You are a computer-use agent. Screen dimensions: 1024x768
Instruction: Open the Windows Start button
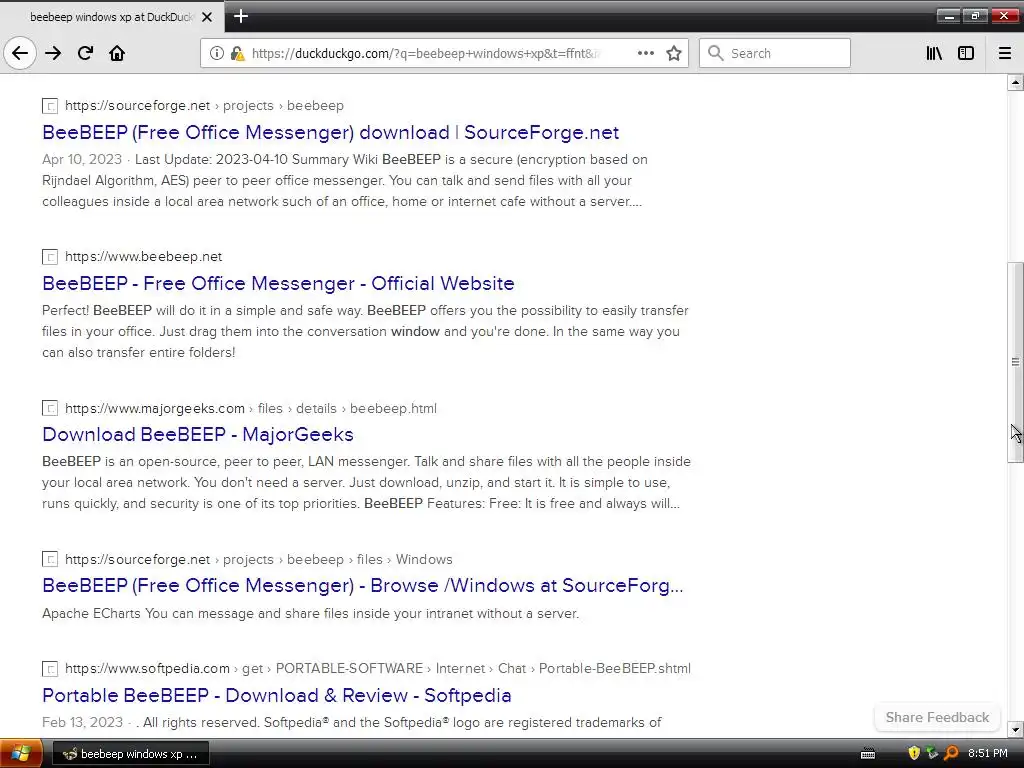click(x=21, y=754)
